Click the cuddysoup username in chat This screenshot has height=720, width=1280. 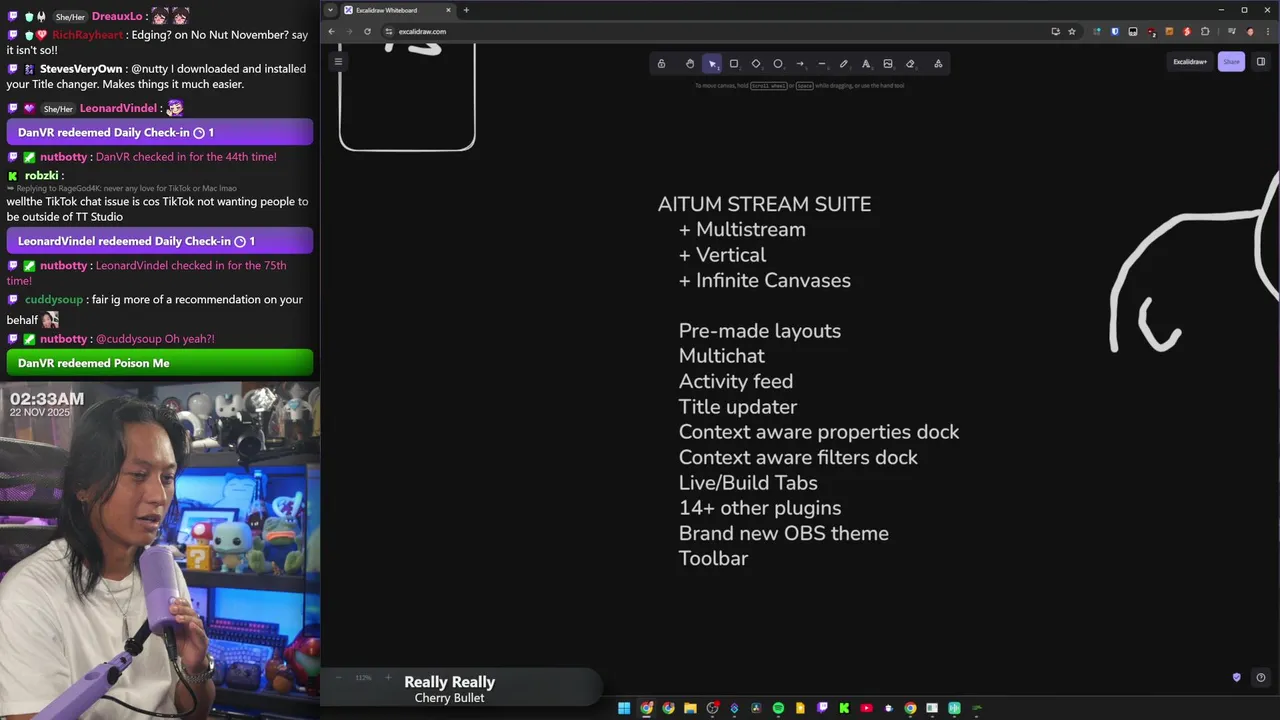pos(54,299)
